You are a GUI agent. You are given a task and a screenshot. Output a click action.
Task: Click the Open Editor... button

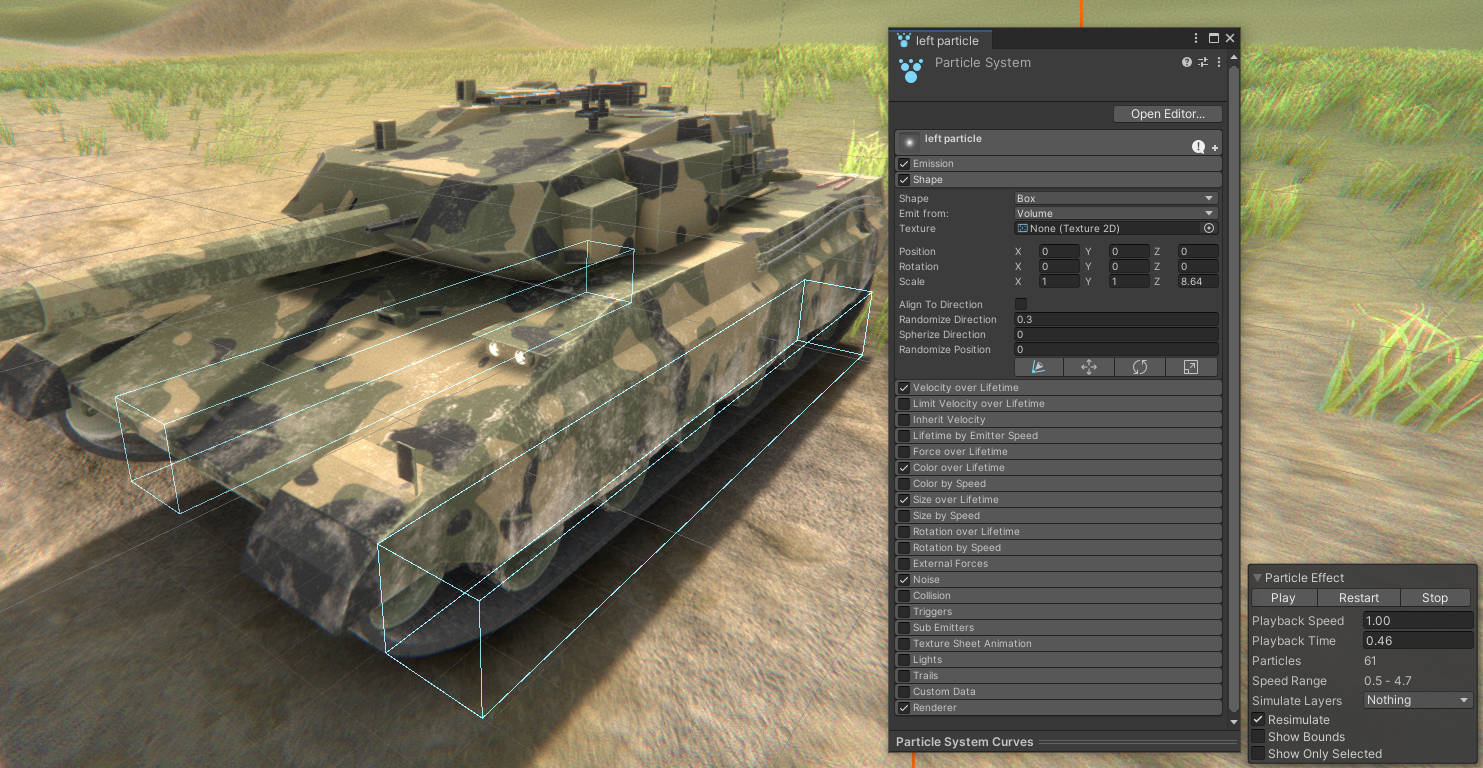pyautogui.click(x=1168, y=114)
